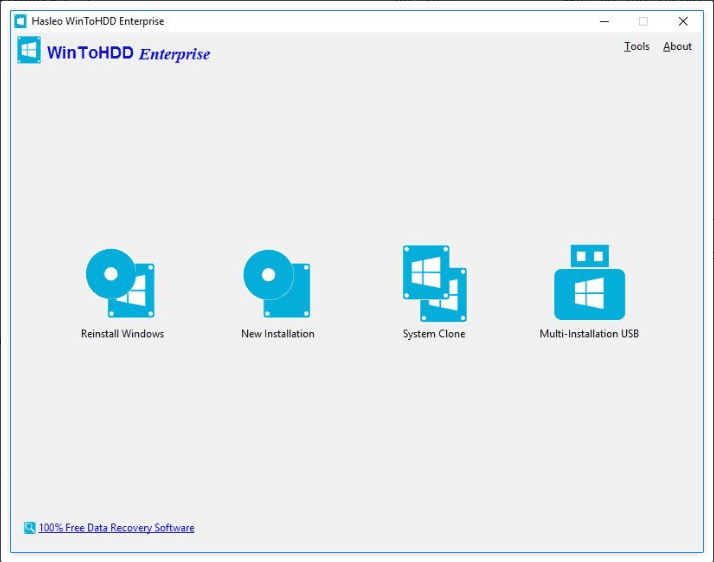Launch the System Clone icon
The height and width of the screenshot is (562, 714).
point(435,283)
